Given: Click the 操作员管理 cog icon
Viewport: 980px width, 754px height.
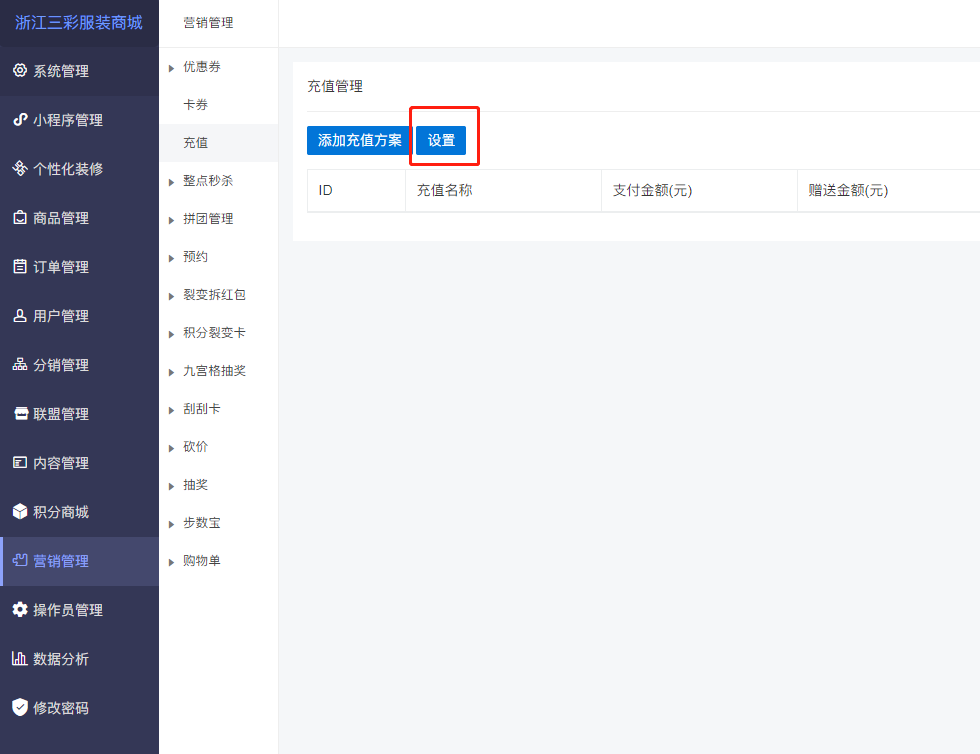Looking at the screenshot, I should coord(20,610).
